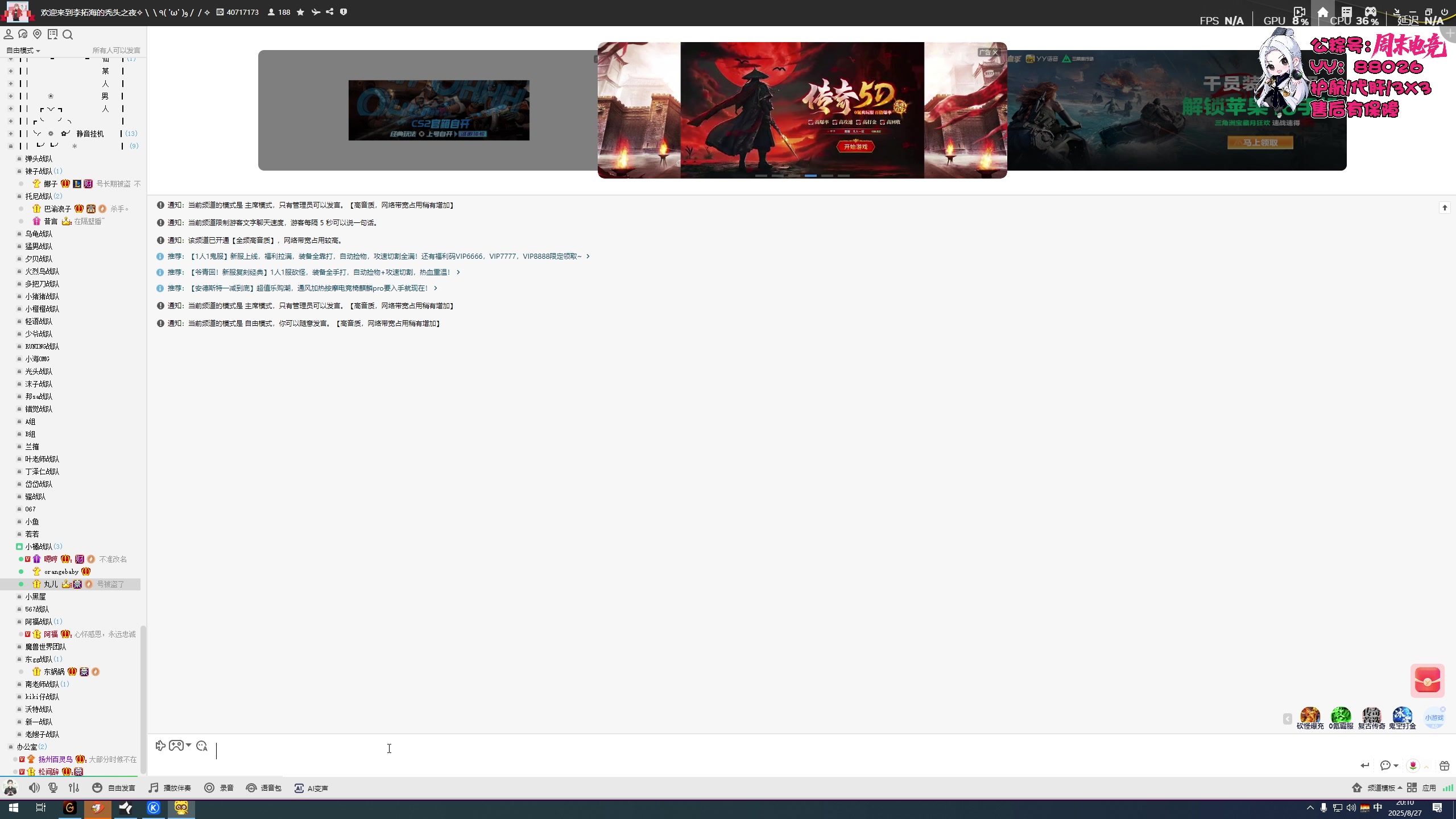The height and width of the screenshot is (819, 1456).
Task: Toggle the 录音 recording button
Action: [219, 788]
